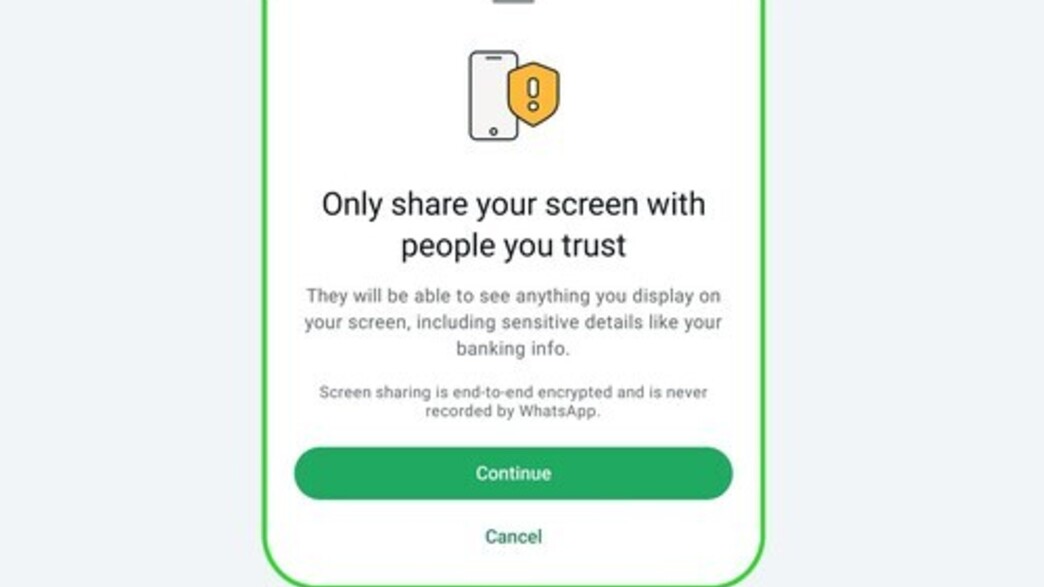This screenshot has height=587, width=1044.
Task: Click the word "WhatsApp" in the note
Action: pos(559,411)
